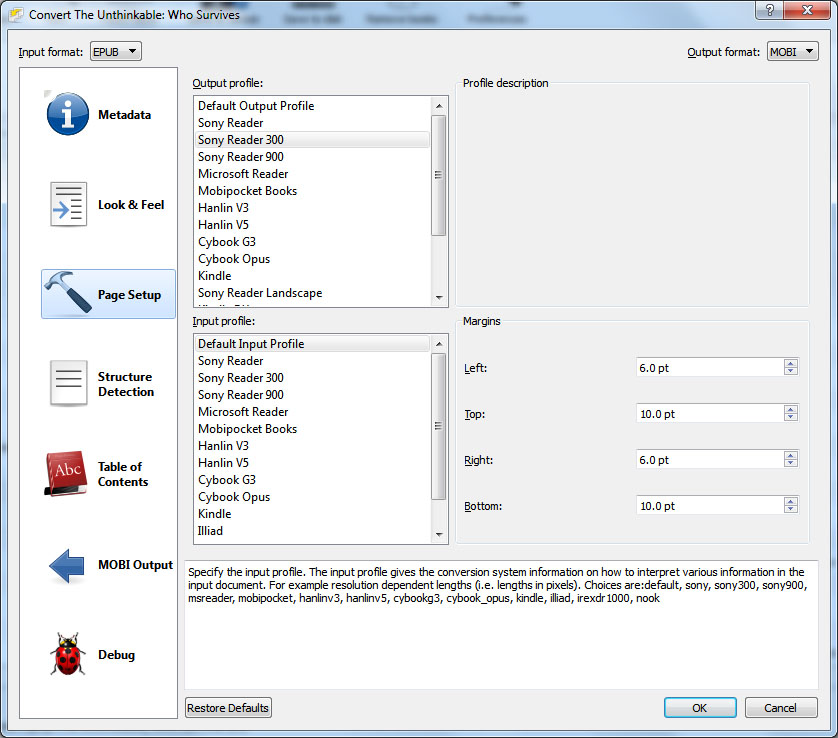Choose Sony Reader Landscape output profile
The width and height of the screenshot is (838, 738).
pyautogui.click(x=312, y=293)
